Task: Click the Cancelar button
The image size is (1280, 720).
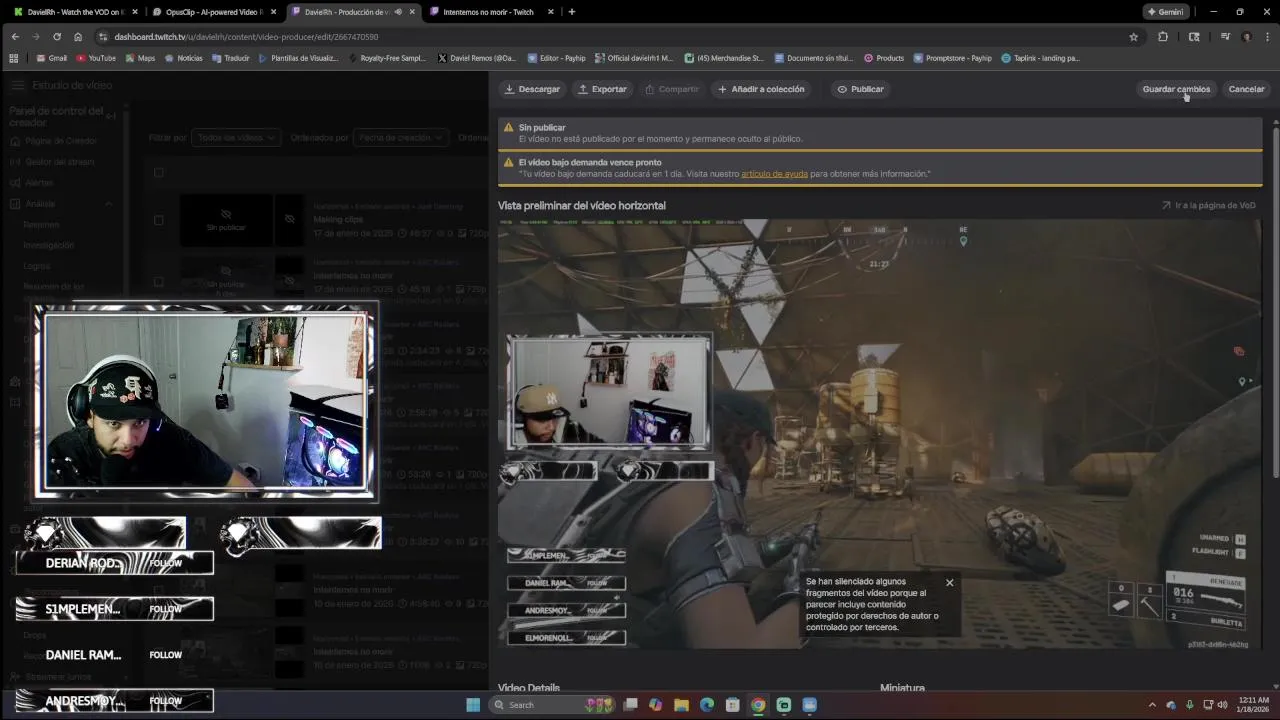Action: (x=1246, y=89)
